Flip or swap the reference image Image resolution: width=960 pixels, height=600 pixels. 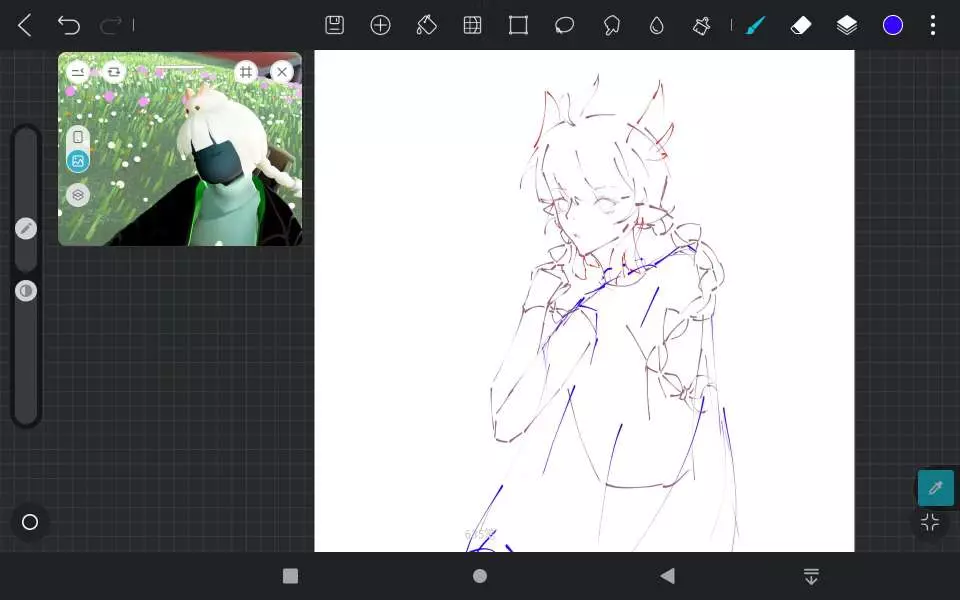click(x=113, y=72)
